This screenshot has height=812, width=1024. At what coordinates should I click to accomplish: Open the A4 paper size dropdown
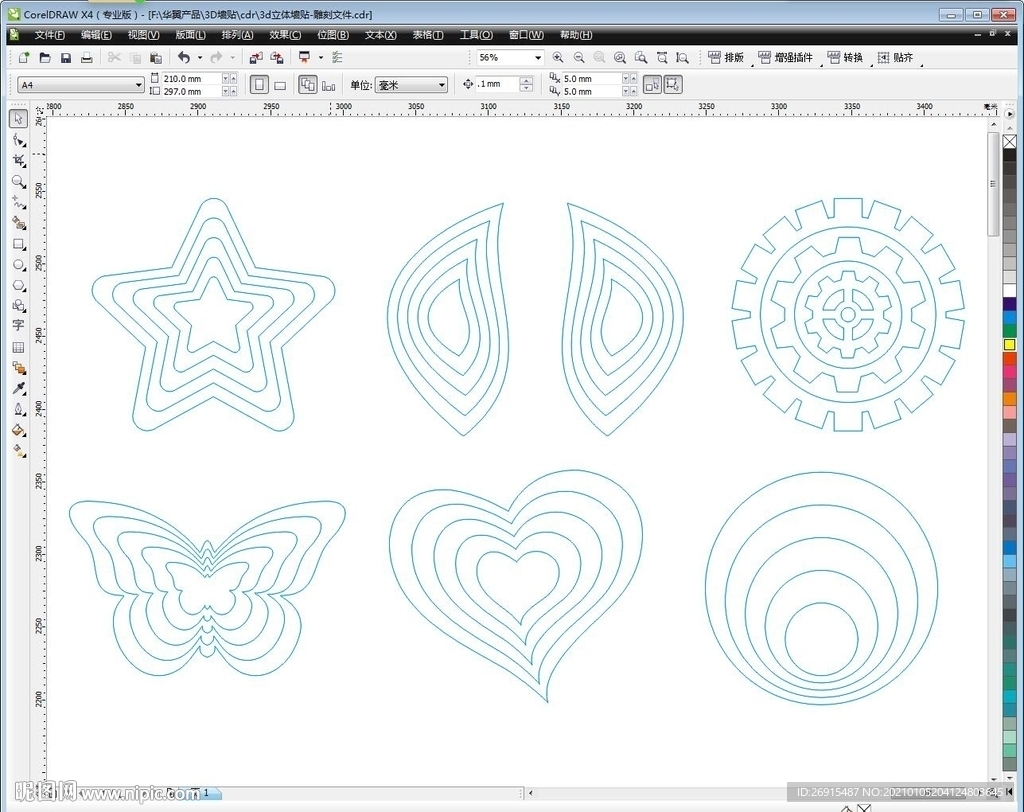(138, 85)
